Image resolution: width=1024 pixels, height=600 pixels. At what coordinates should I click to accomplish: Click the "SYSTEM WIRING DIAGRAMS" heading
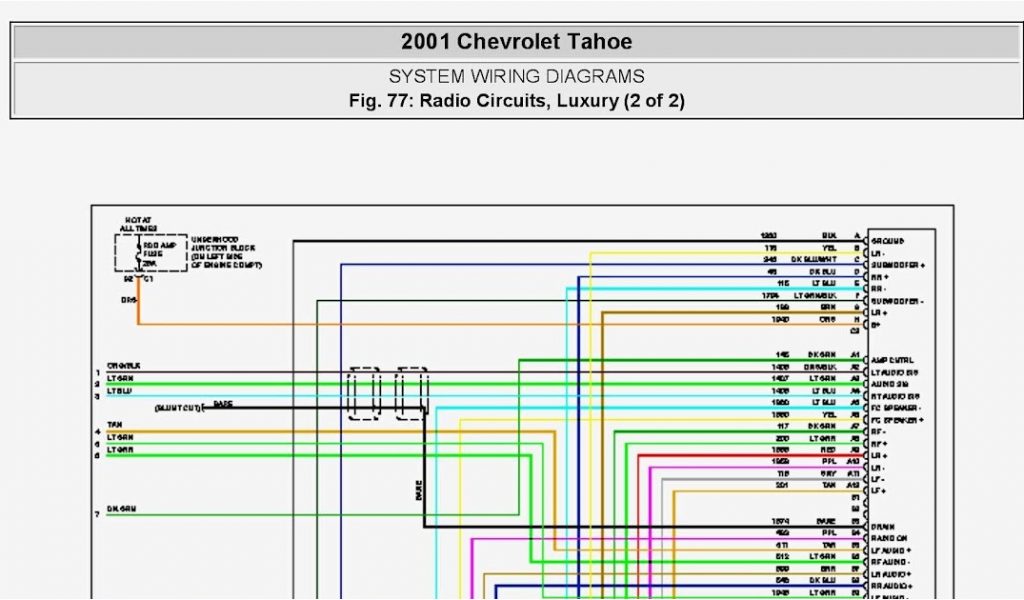(516, 77)
